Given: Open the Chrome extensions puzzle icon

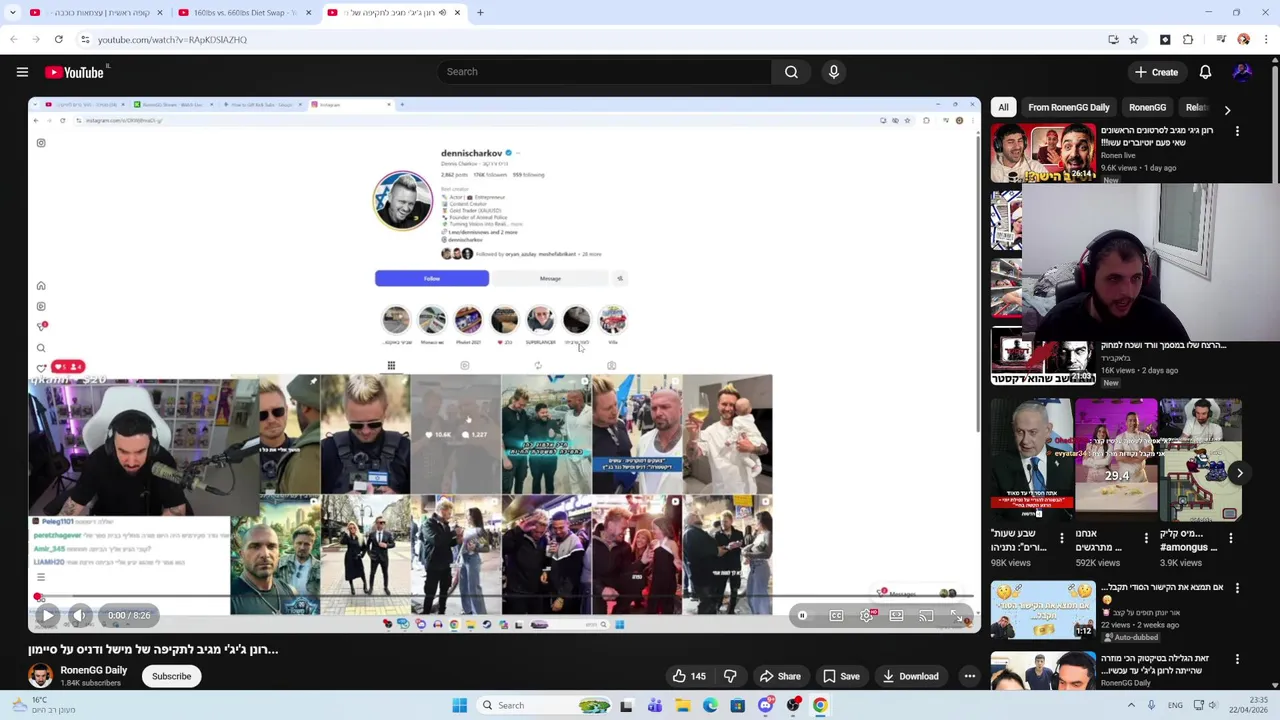Looking at the screenshot, I should click(1188, 40).
